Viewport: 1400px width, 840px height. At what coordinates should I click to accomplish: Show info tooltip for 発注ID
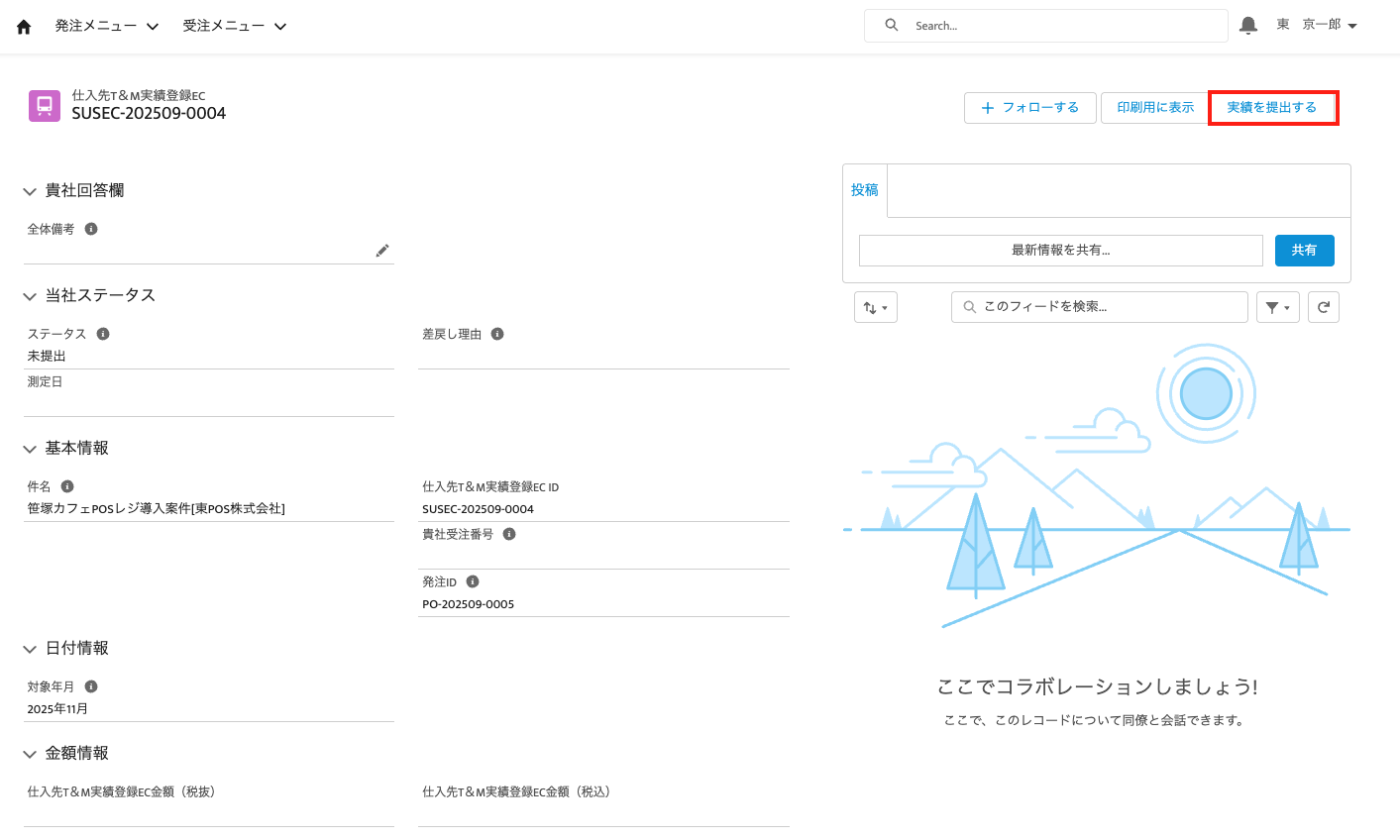click(x=473, y=581)
